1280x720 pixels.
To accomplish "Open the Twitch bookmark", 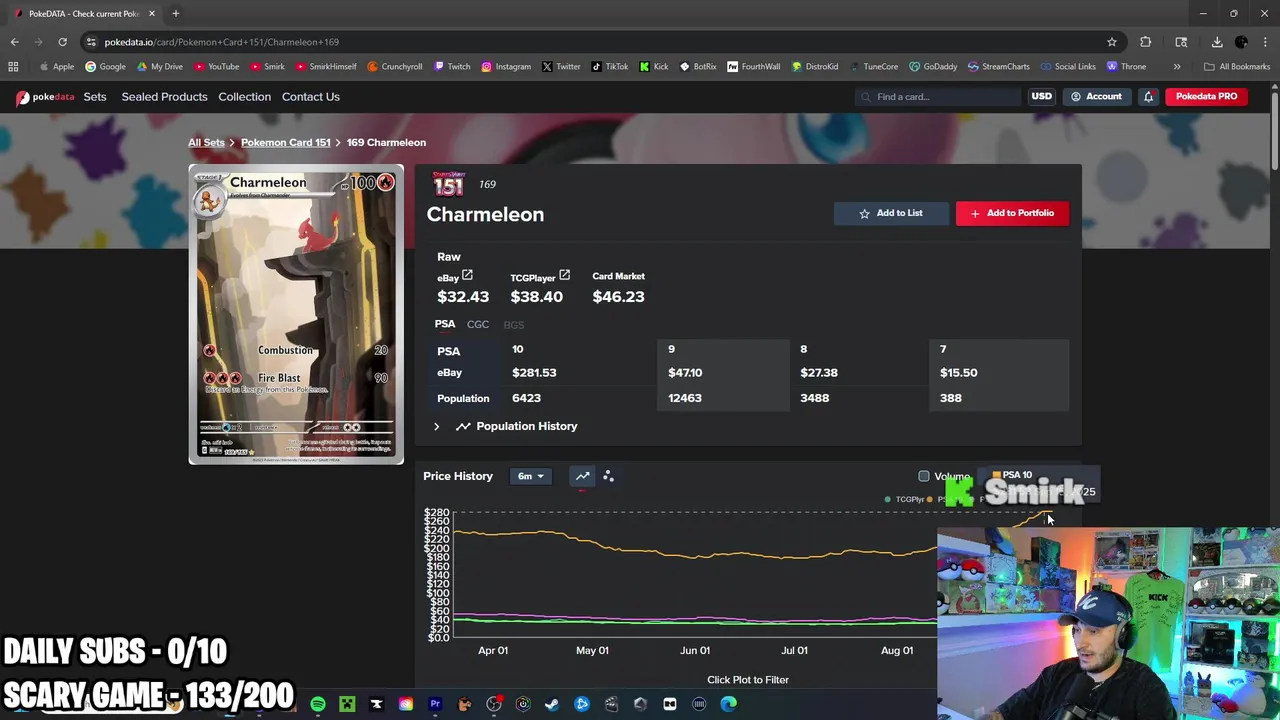I will [452, 67].
